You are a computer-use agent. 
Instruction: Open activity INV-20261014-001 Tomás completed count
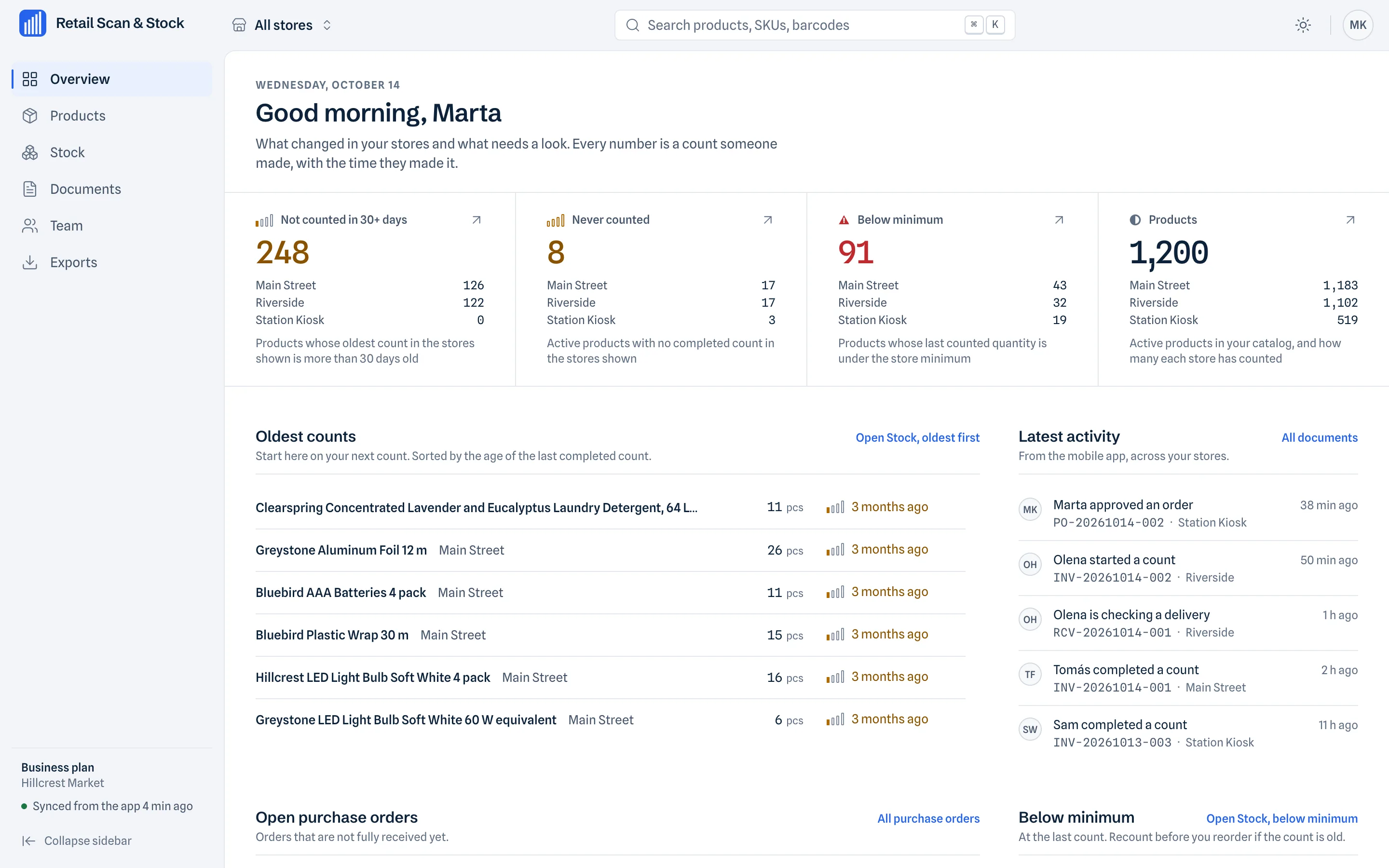coord(1188,678)
